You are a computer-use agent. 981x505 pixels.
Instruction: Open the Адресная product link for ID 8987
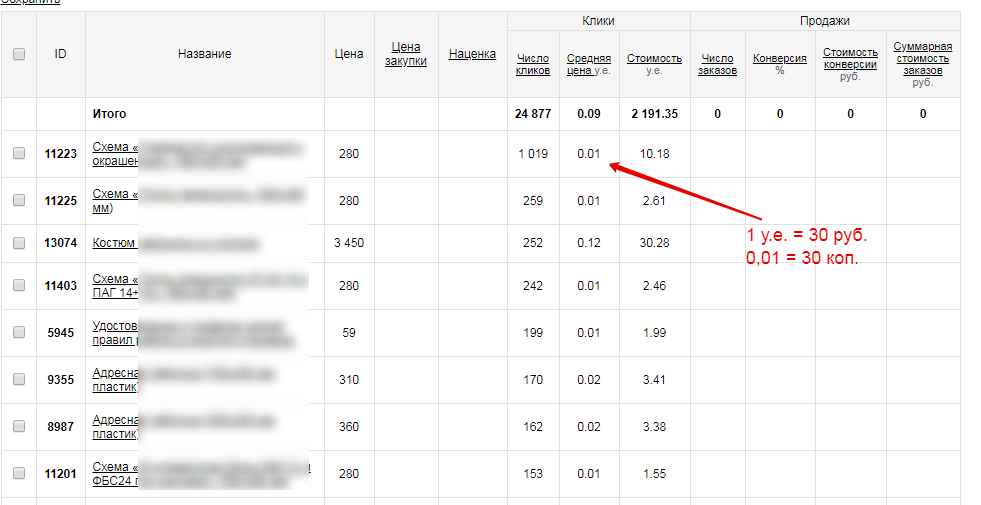coord(113,419)
